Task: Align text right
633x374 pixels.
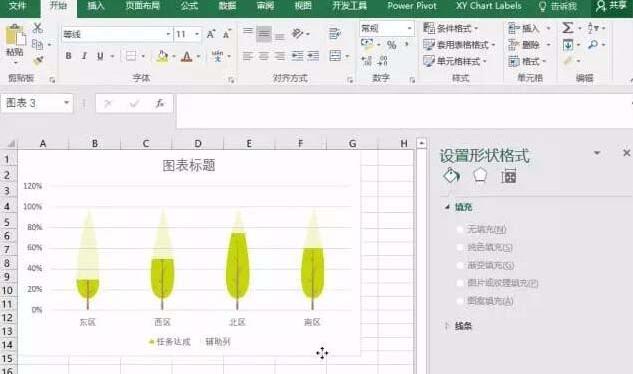Action: 279,56
